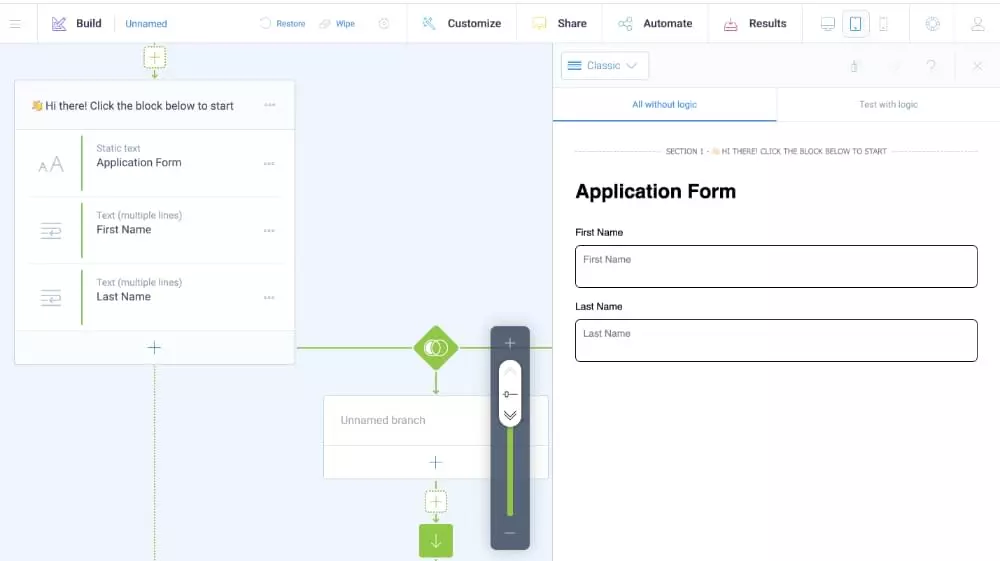The image size is (1000, 561).
Task: Click the static text AA icon
Action: point(50,164)
